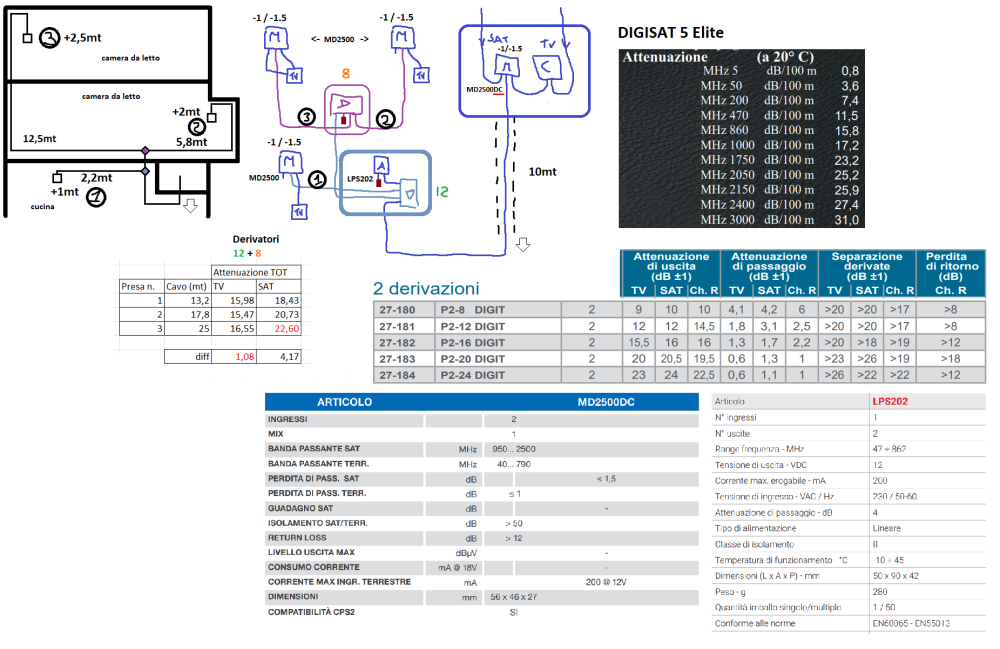The height and width of the screenshot is (649, 1000).
Task: Click the SAT mixer box inside the blue frame
Action: 502,64
